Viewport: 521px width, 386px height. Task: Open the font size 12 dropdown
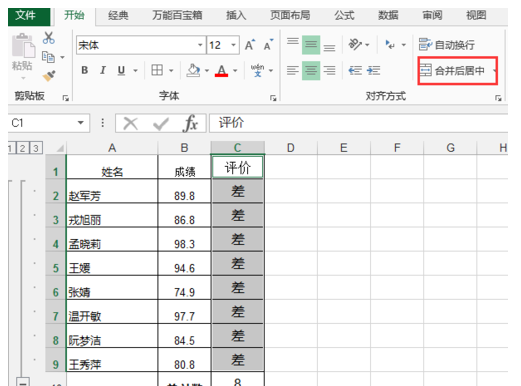(x=233, y=45)
